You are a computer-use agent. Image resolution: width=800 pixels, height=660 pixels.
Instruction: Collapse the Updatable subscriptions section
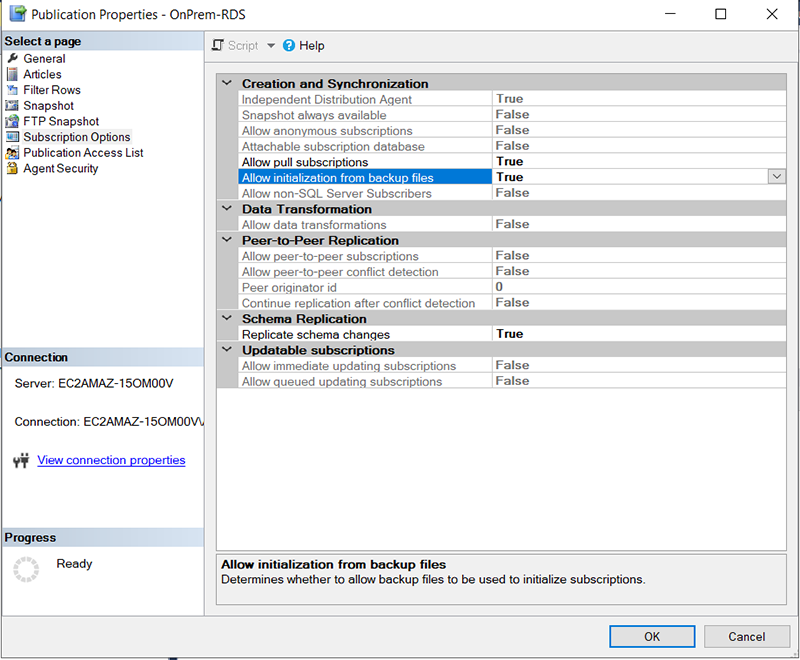click(x=227, y=350)
